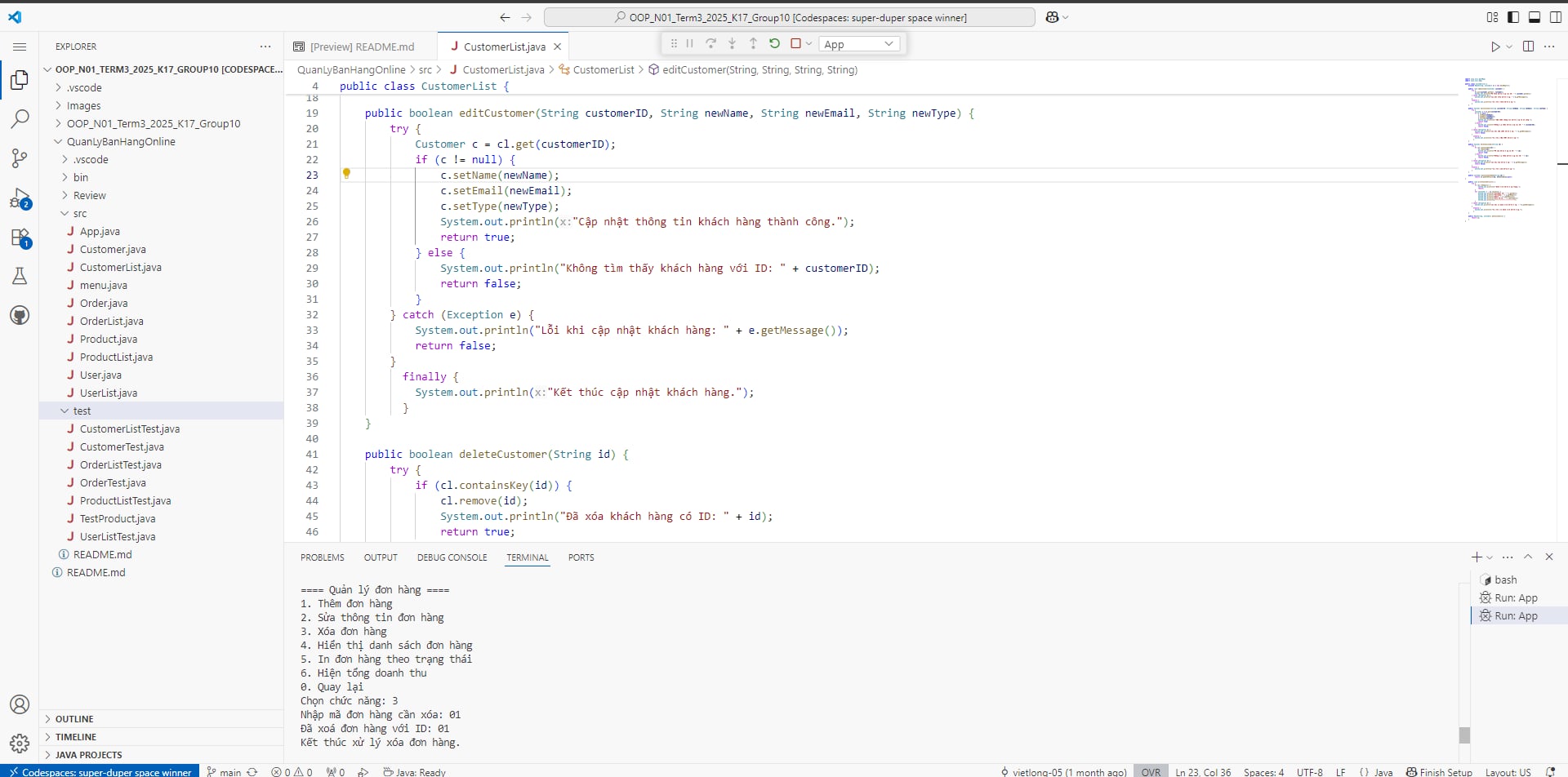Click Finish Setup in status bar
Viewport: 1568px width, 777px height.
pyautogui.click(x=1439, y=771)
